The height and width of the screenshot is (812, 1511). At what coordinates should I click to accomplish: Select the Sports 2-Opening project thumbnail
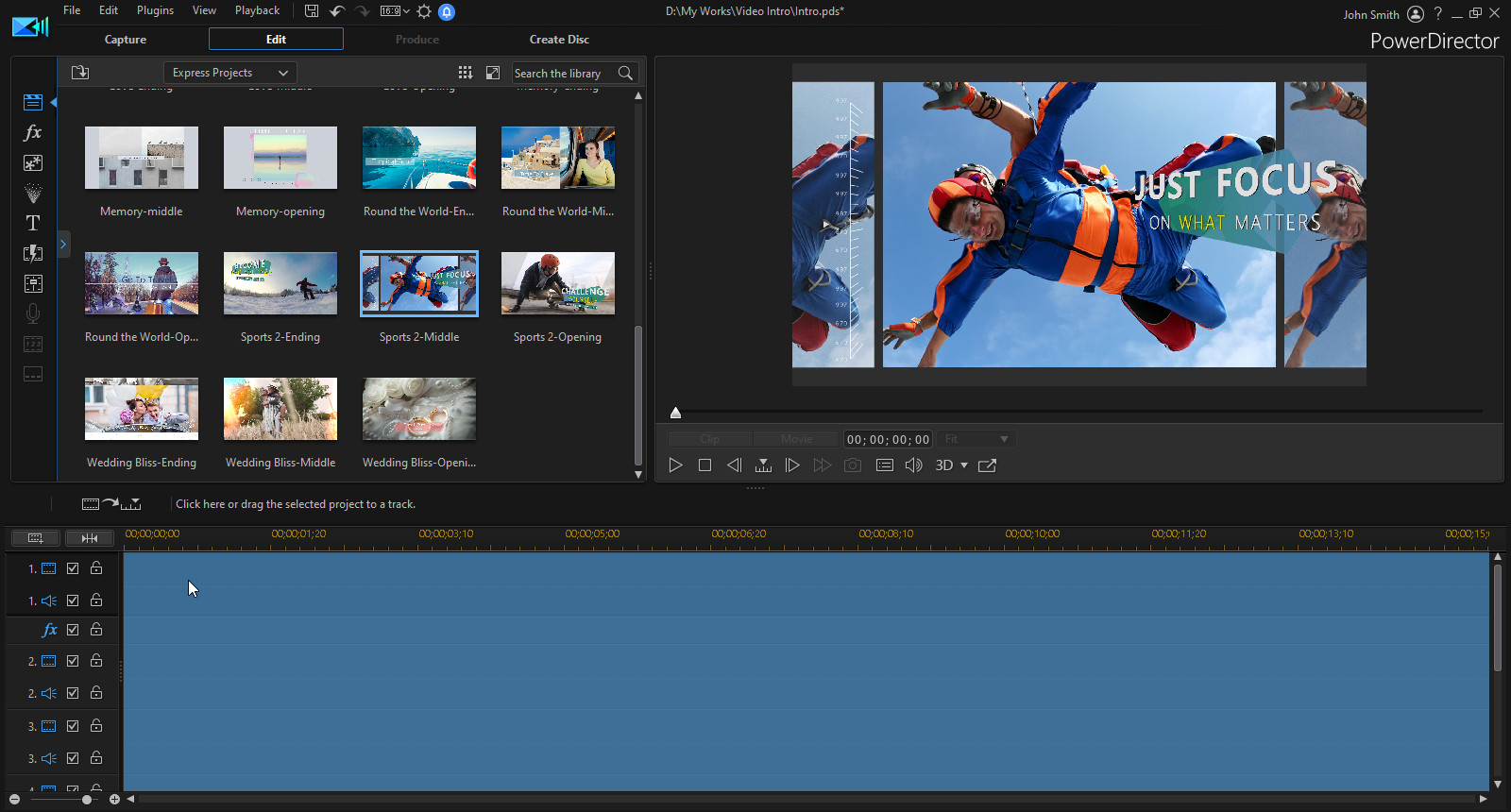pos(557,283)
